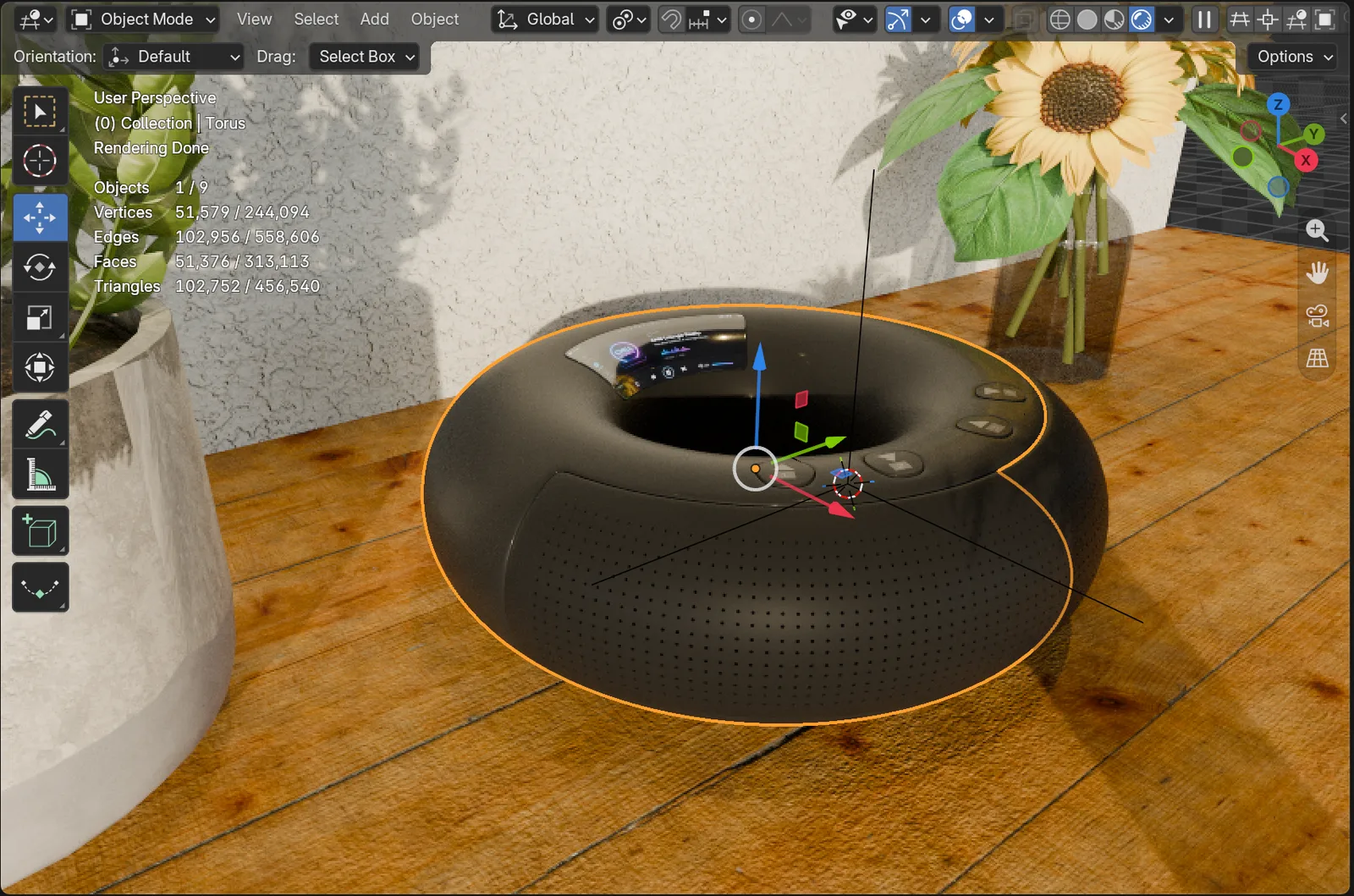This screenshot has height=896, width=1354.
Task: Click the red X arrow of move gizmo
Action: click(x=839, y=509)
